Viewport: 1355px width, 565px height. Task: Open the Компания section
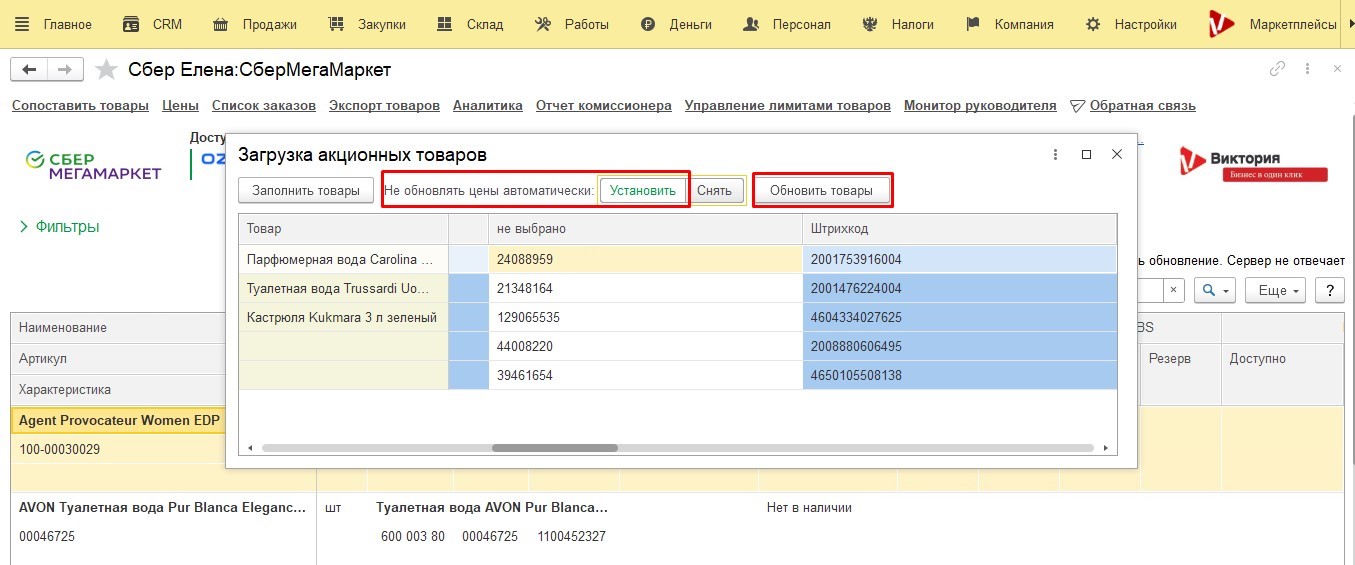[1009, 24]
